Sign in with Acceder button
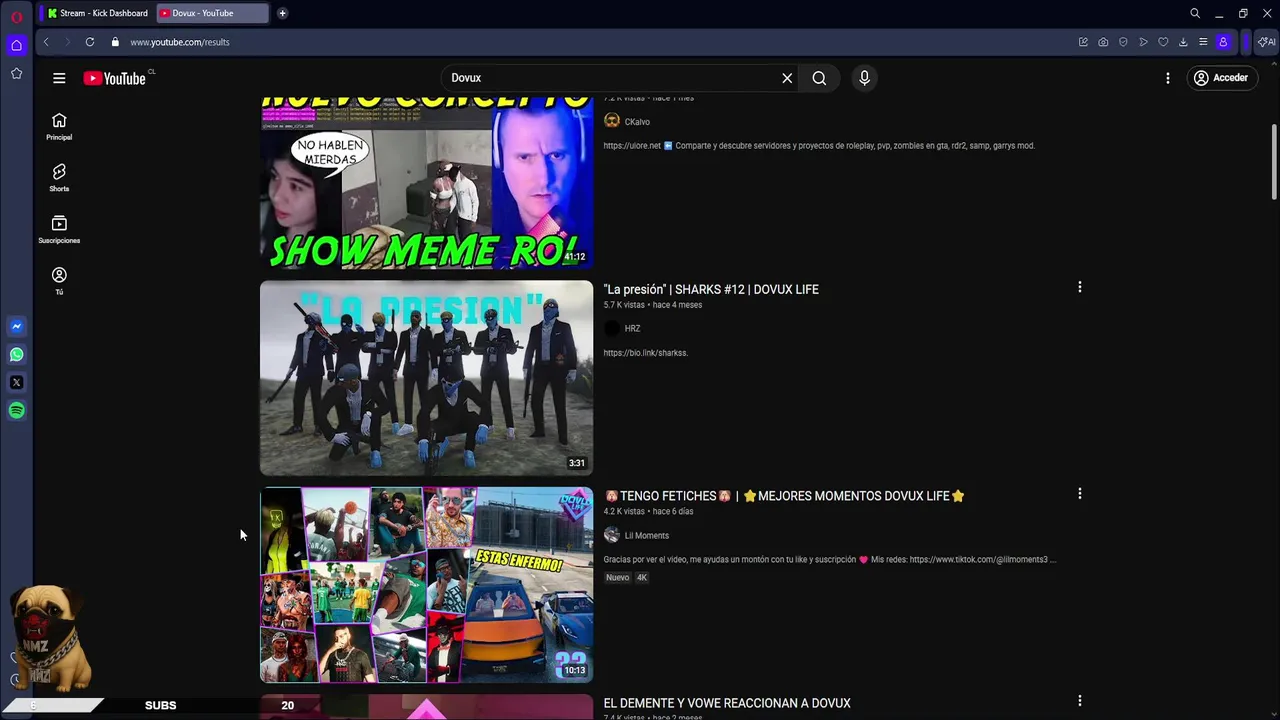 click(x=1221, y=78)
